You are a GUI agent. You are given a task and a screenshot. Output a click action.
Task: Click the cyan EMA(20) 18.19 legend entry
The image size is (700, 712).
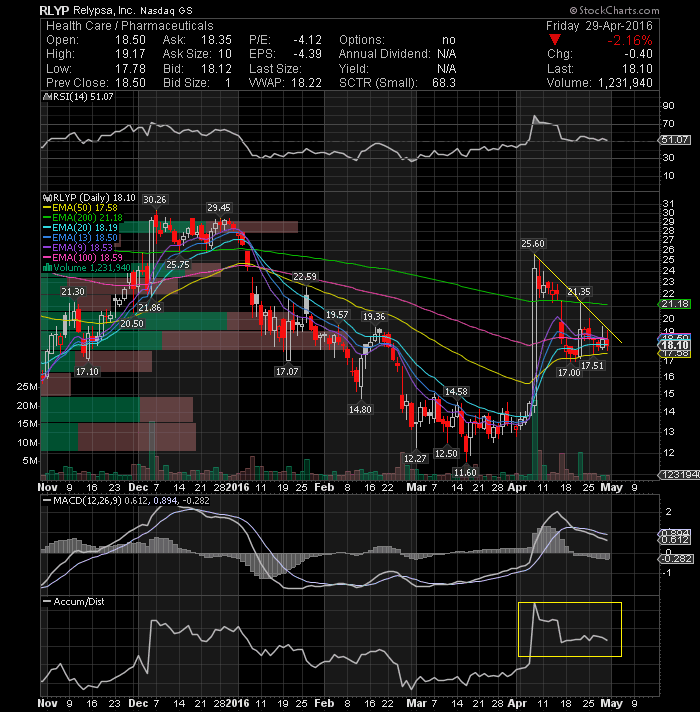80,227
